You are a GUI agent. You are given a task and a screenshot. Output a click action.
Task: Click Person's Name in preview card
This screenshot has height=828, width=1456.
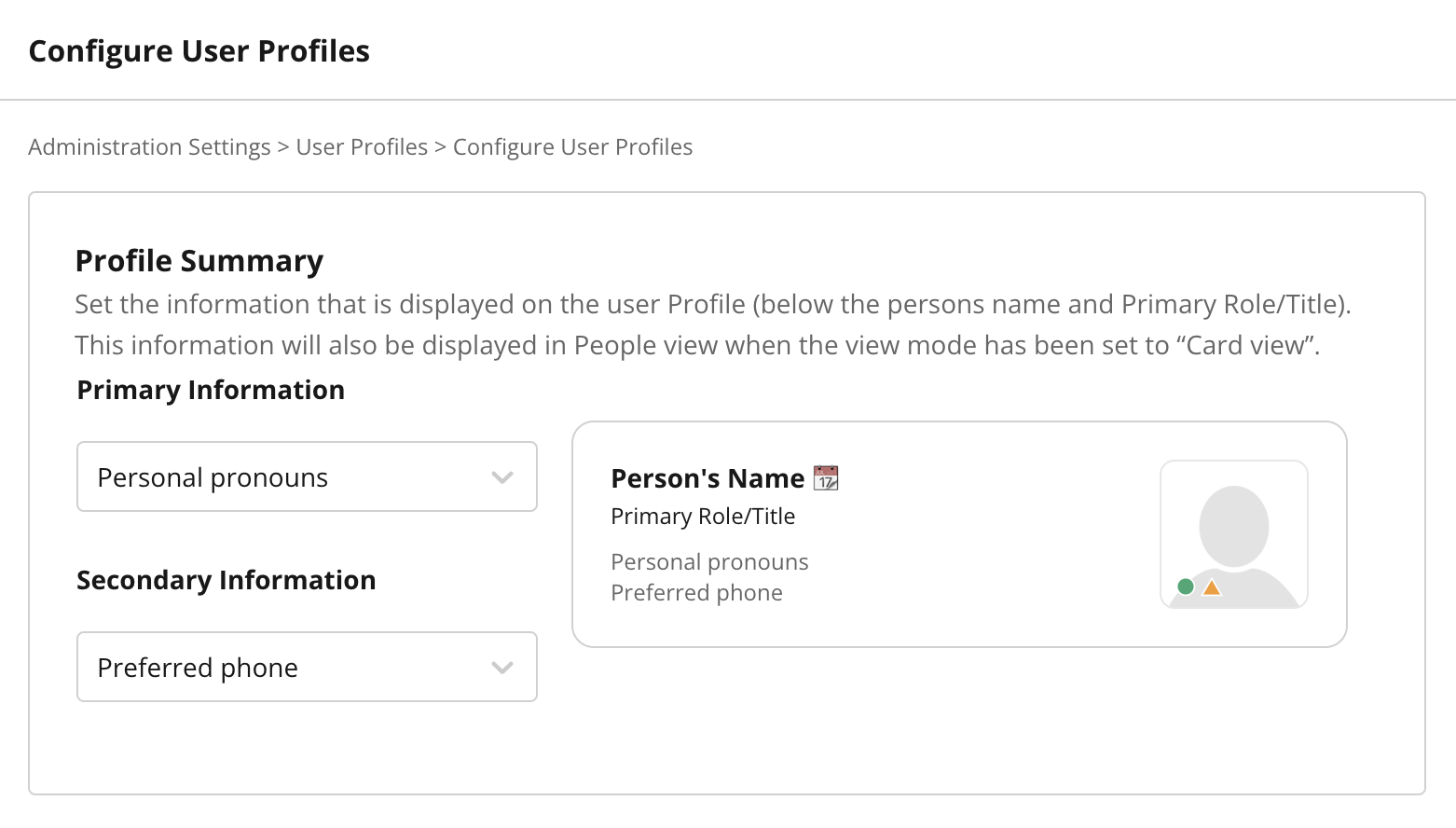(x=707, y=478)
